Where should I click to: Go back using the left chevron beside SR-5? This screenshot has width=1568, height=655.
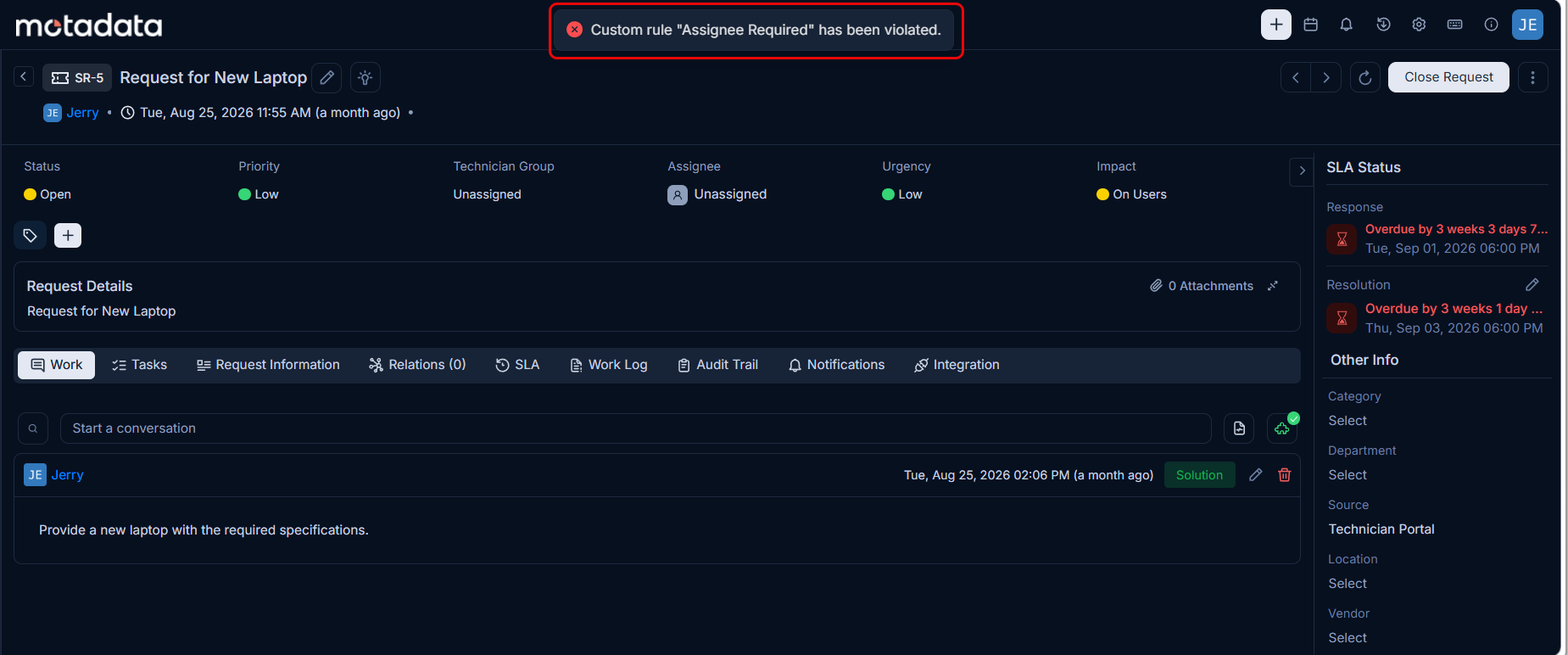click(24, 77)
